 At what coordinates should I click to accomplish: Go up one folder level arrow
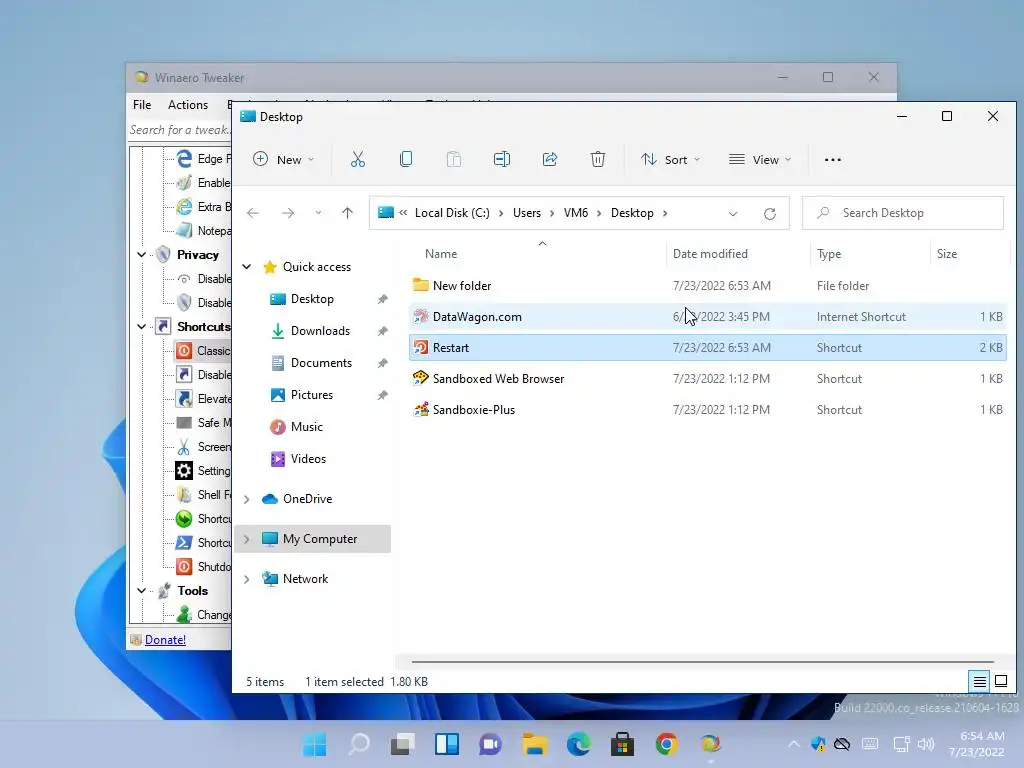[x=347, y=213]
